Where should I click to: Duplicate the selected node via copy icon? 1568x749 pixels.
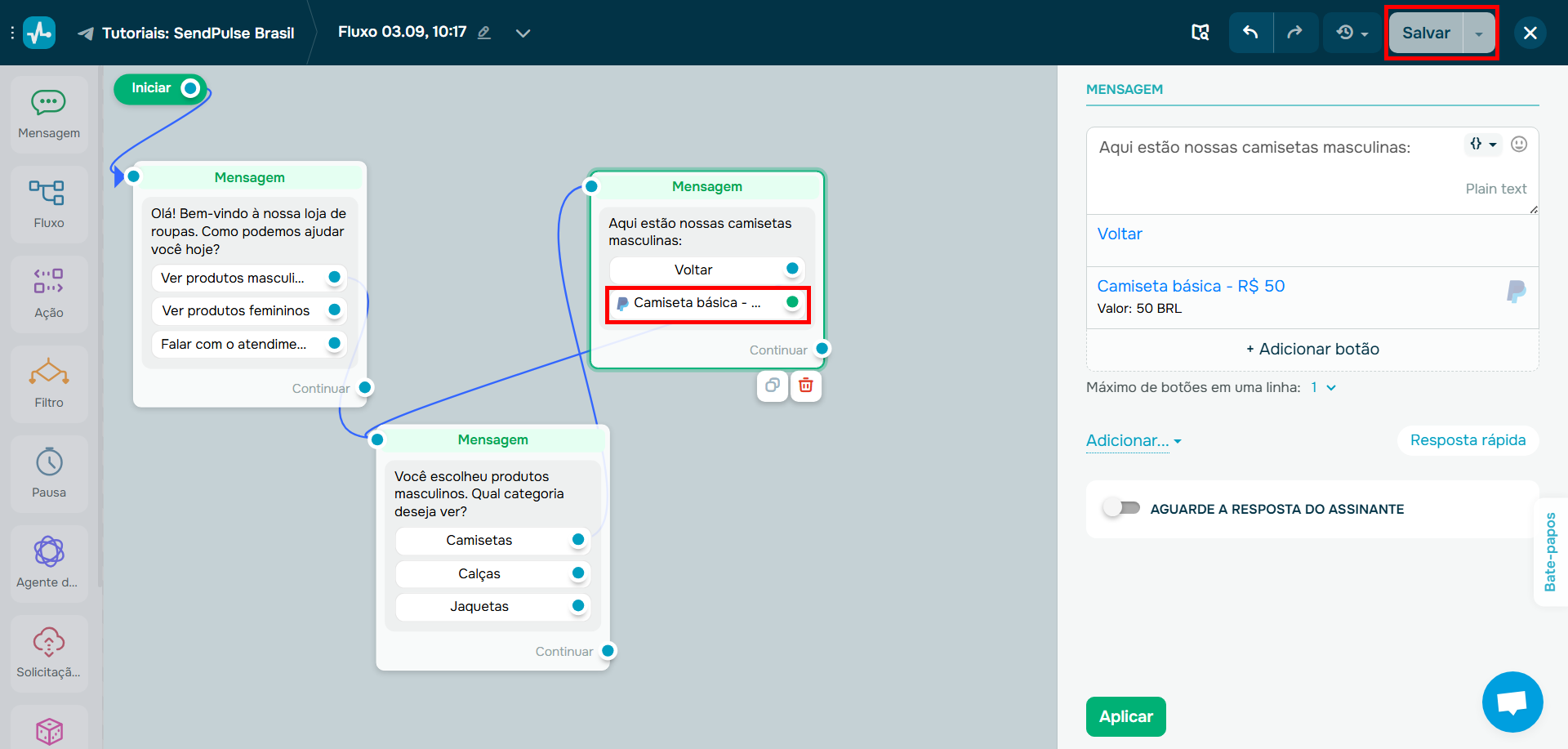773,386
